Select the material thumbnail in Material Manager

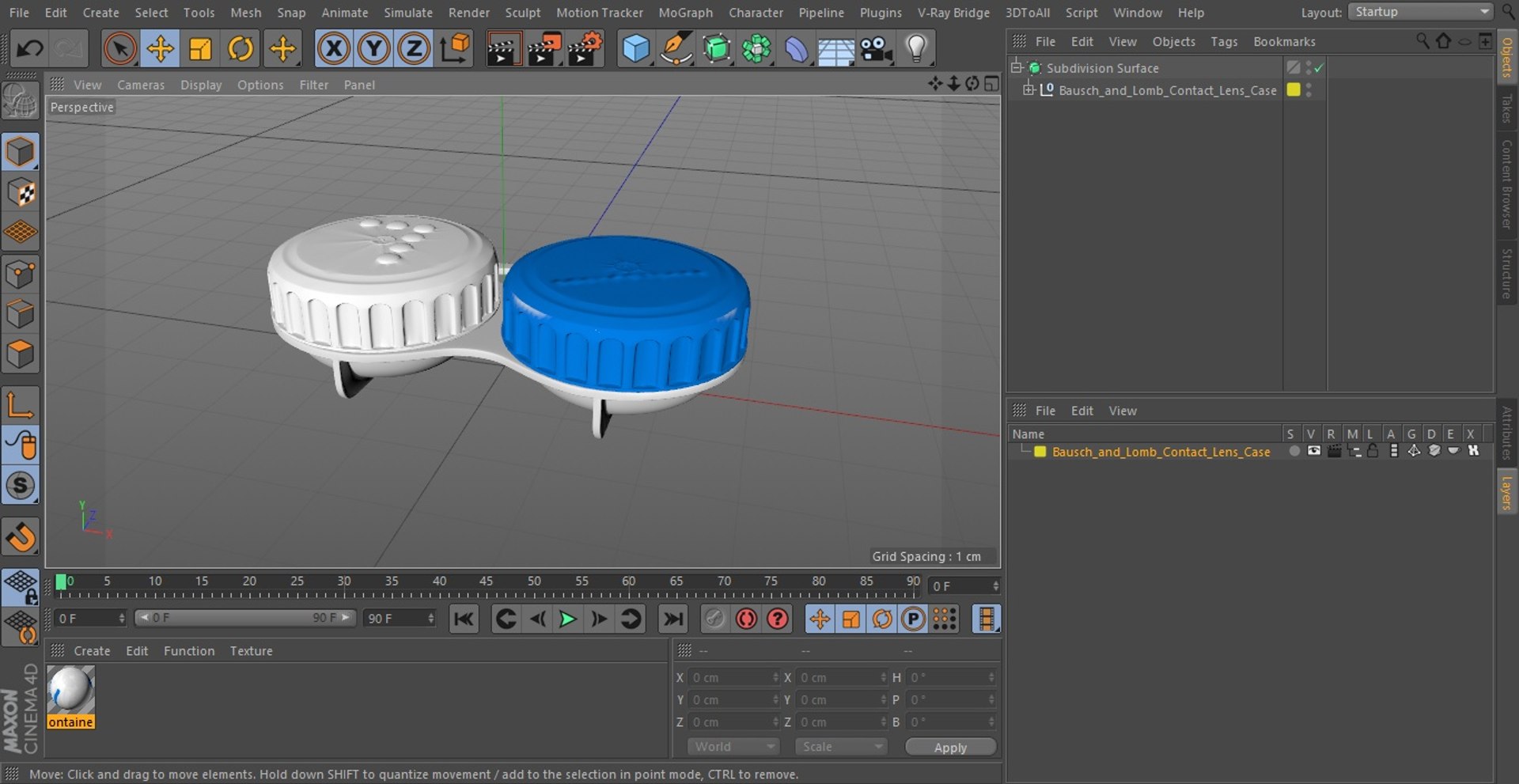point(70,690)
